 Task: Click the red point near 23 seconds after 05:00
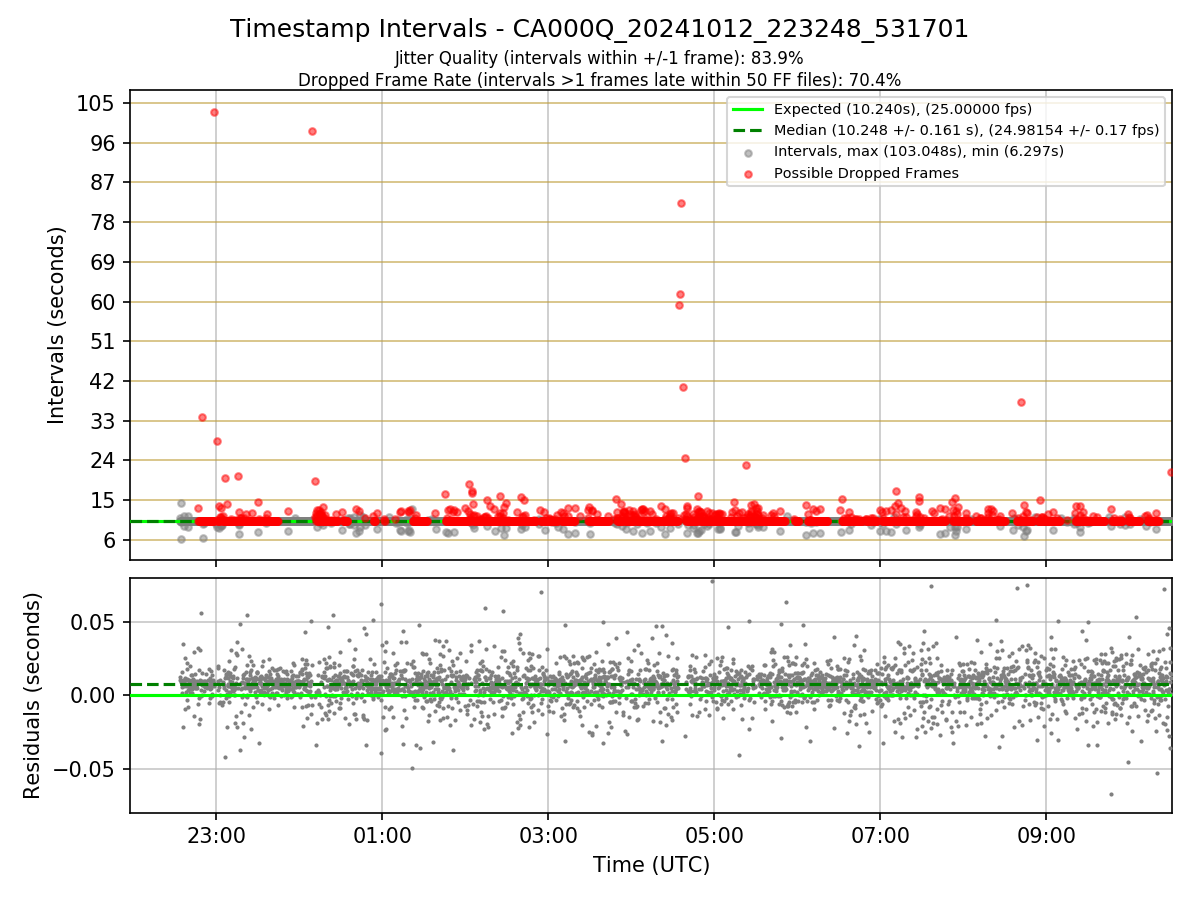746,465
